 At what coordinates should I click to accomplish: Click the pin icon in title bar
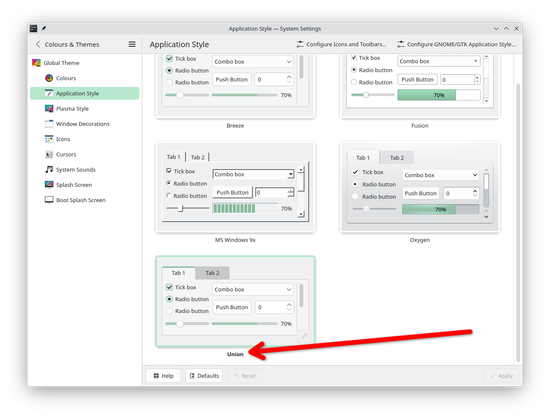click(x=44, y=28)
